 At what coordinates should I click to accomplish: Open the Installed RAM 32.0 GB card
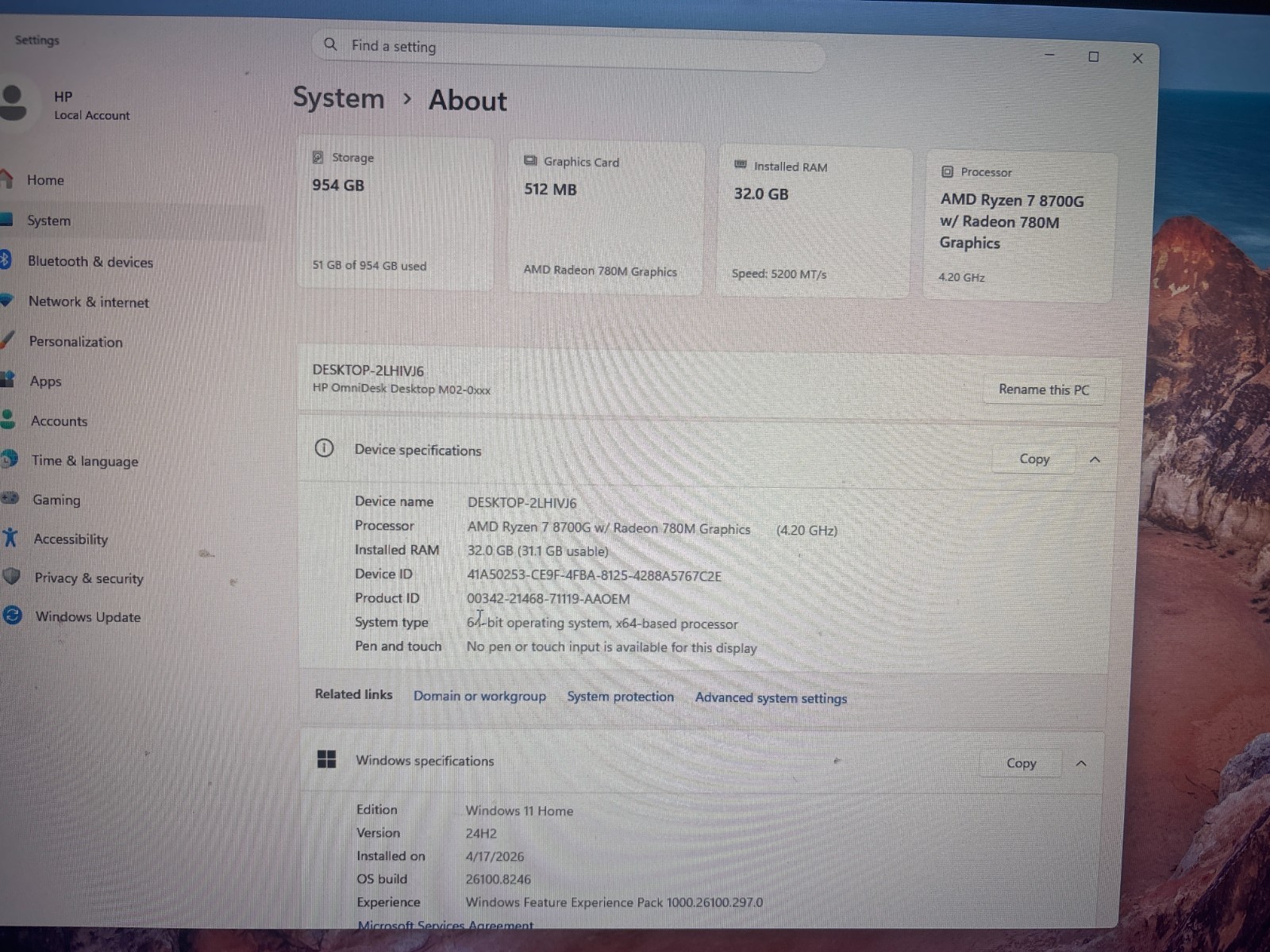pyautogui.click(x=814, y=222)
